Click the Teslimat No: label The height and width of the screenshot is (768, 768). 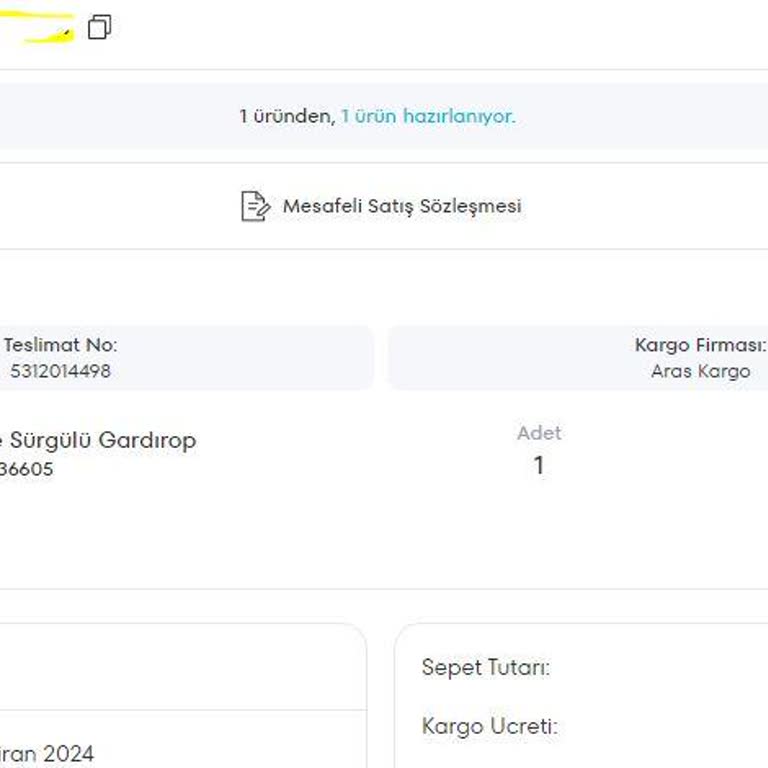[61, 345]
